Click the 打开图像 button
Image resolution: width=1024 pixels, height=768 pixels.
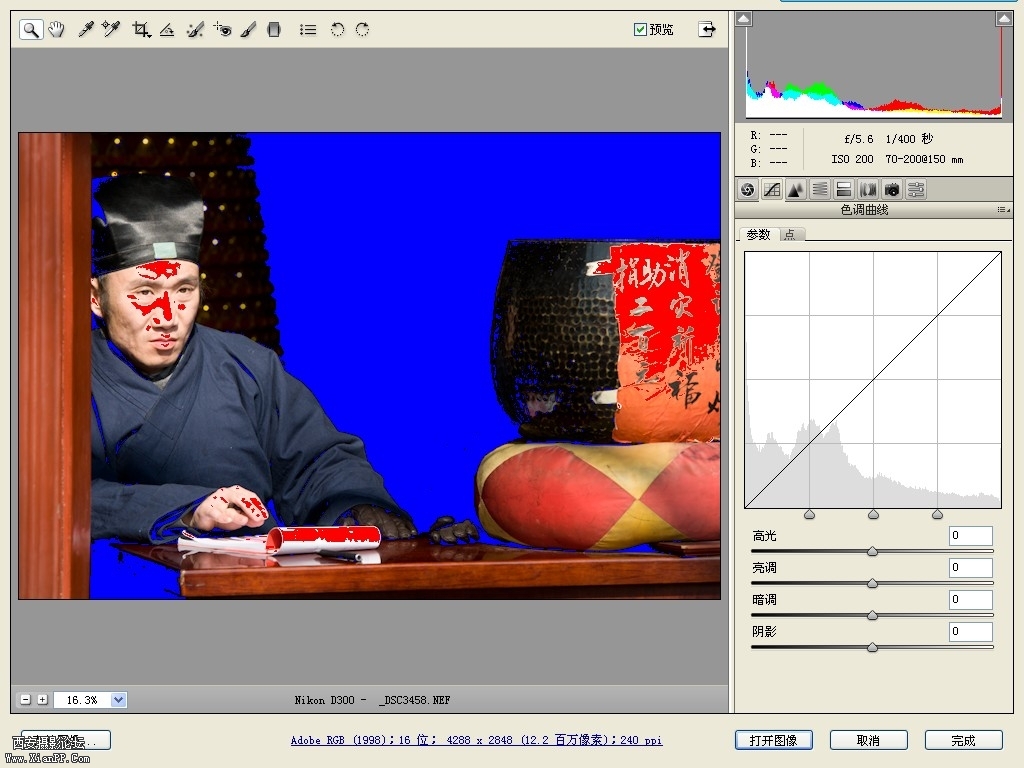pos(773,740)
